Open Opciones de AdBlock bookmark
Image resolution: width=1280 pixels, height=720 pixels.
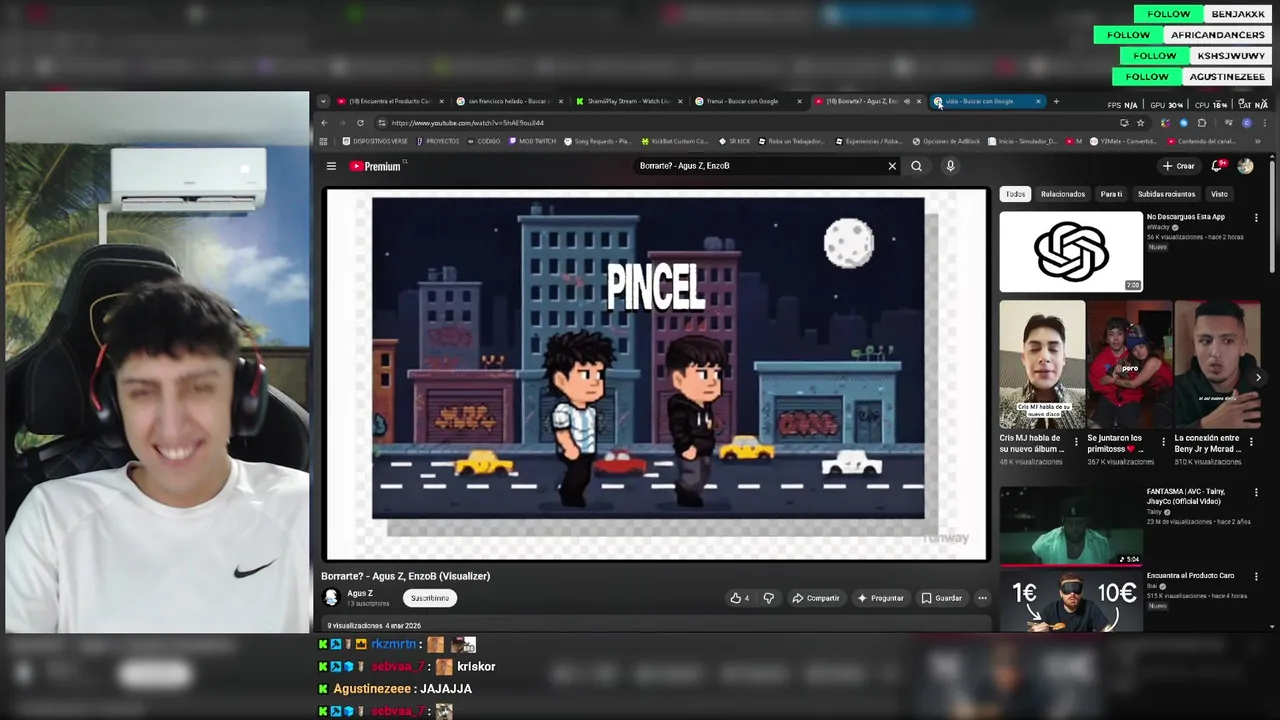point(946,141)
